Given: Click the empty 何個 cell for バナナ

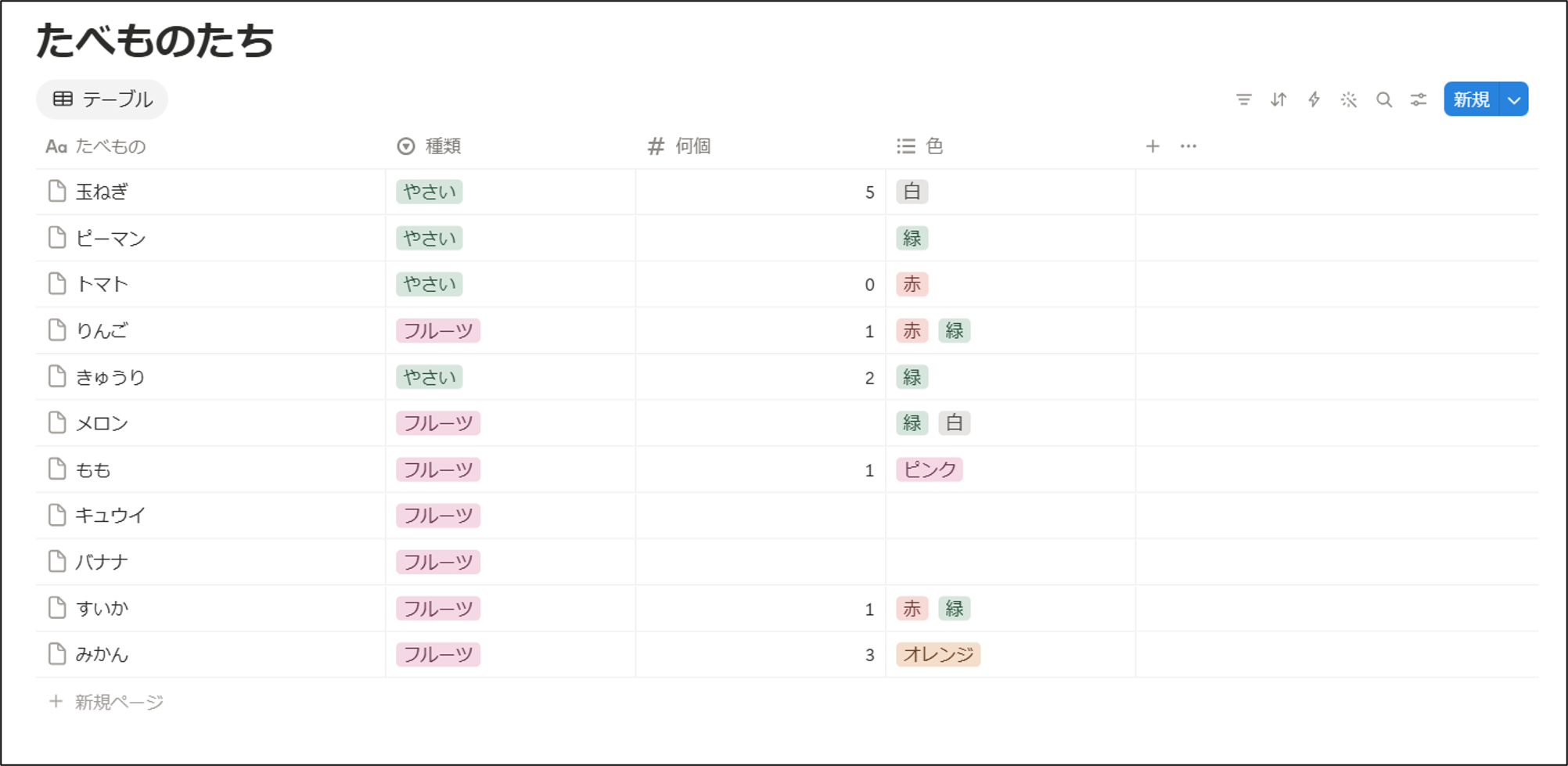Looking at the screenshot, I should pyautogui.click(x=761, y=562).
